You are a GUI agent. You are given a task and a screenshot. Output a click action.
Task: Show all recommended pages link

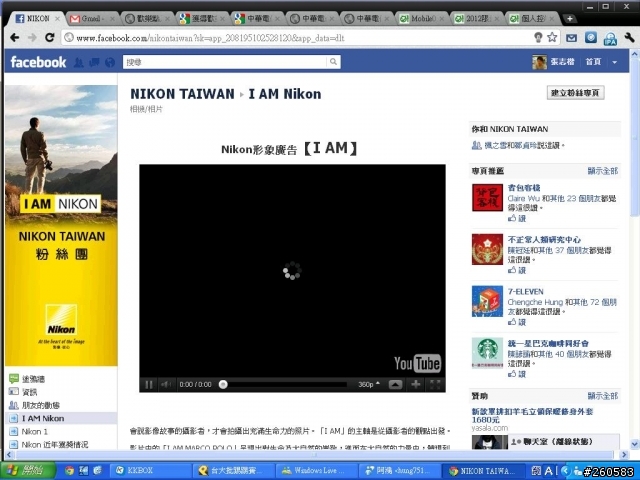[x=603, y=171]
